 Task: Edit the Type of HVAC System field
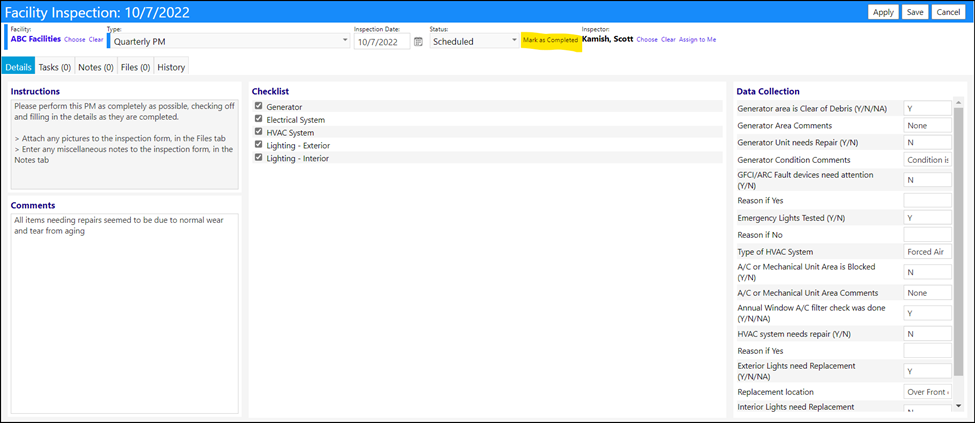click(x=927, y=251)
